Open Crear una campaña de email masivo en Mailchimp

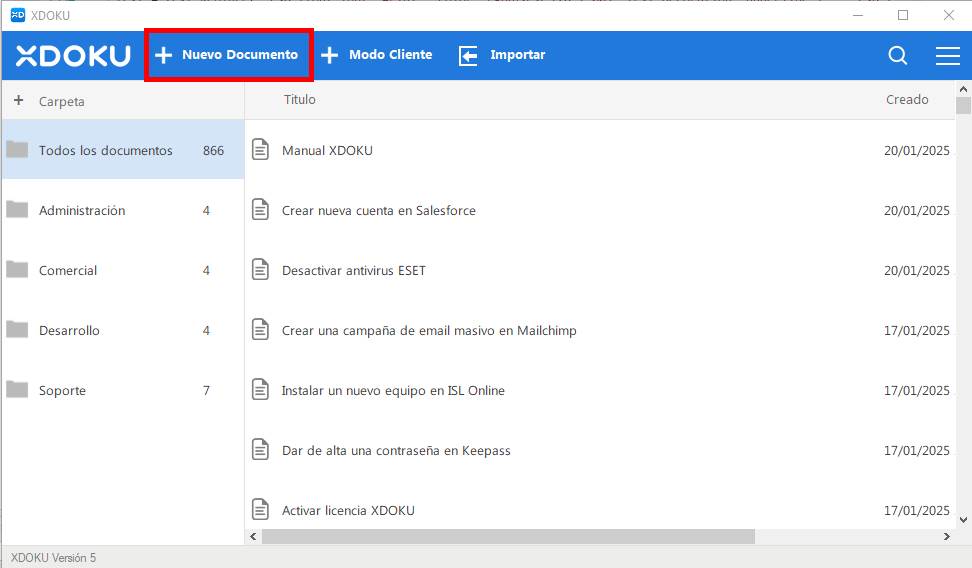(429, 331)
